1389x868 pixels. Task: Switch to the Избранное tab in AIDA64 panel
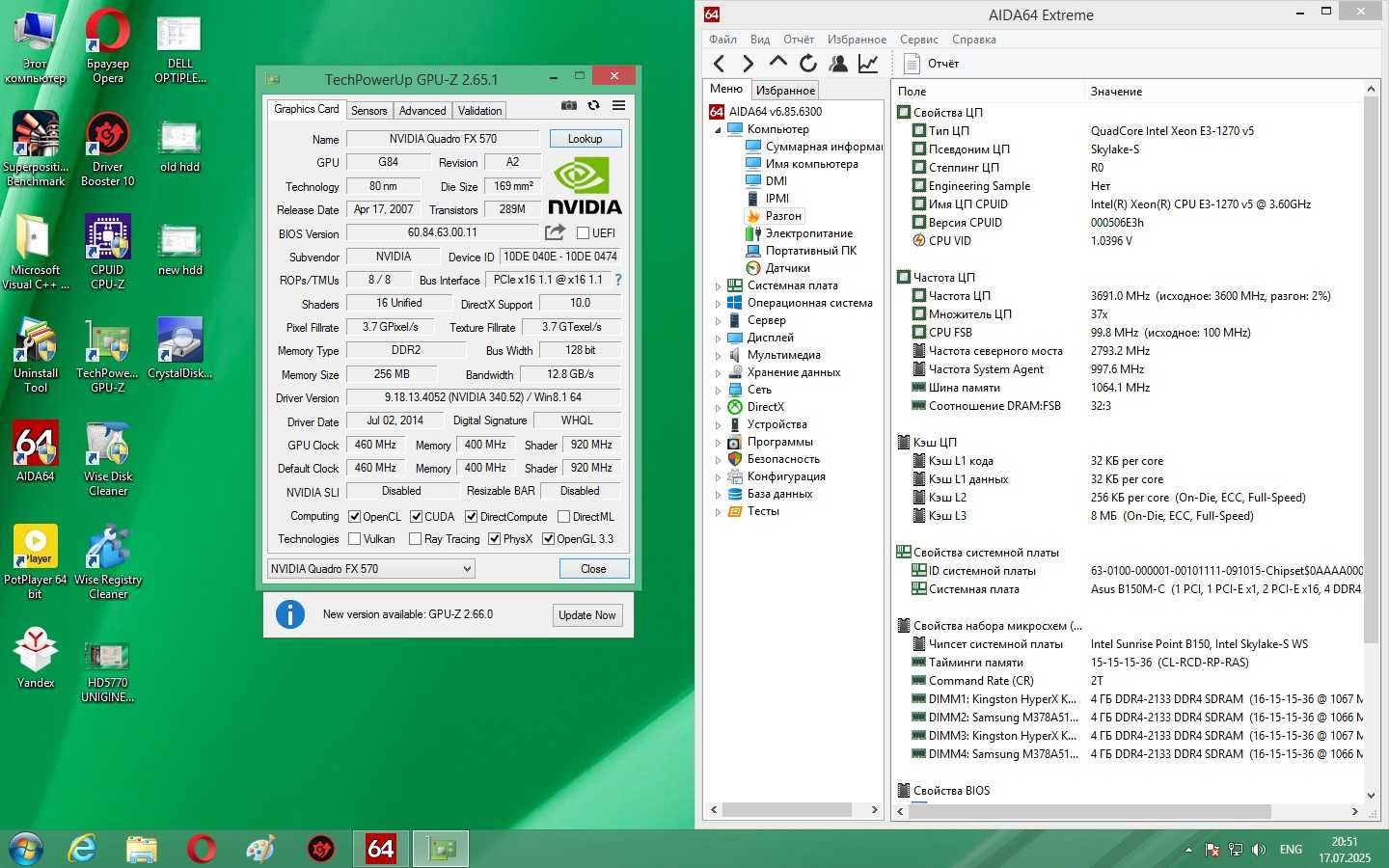pyautogui.click(x=785, y=90)
